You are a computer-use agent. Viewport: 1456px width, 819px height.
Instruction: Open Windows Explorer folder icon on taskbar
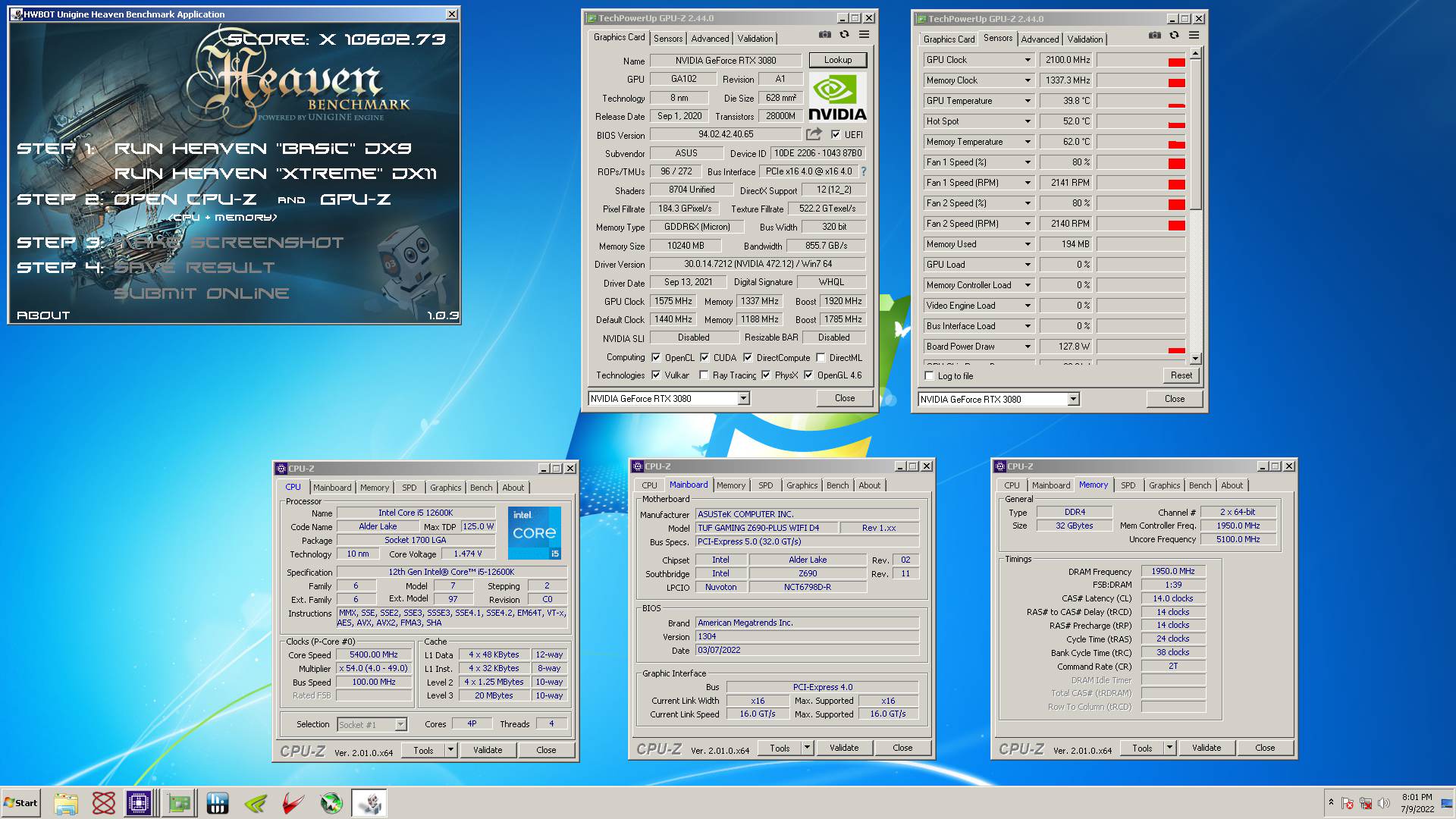pyautogui.click(x=66, y=803)
